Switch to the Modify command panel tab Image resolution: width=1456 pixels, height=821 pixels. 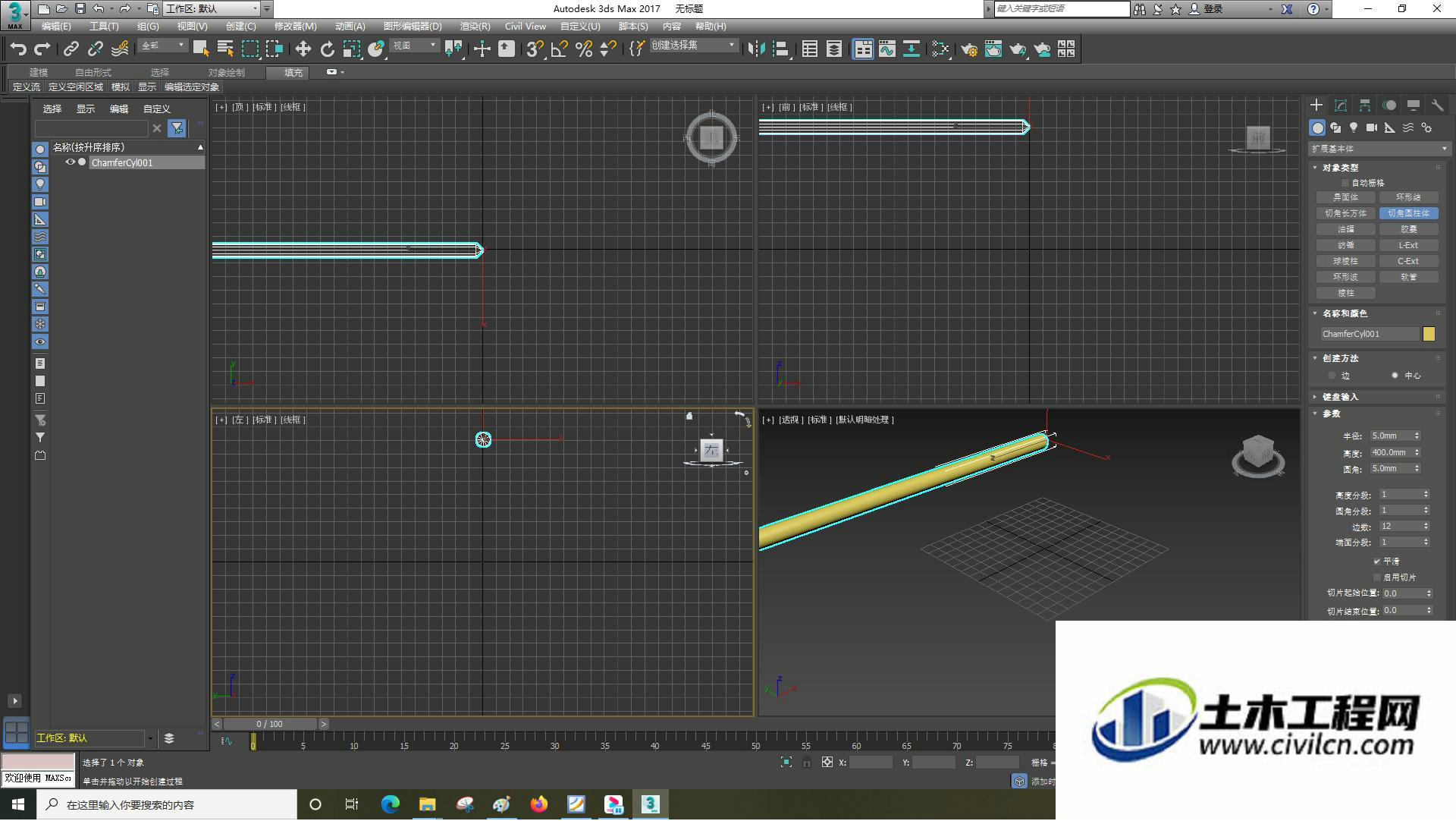1341,105
